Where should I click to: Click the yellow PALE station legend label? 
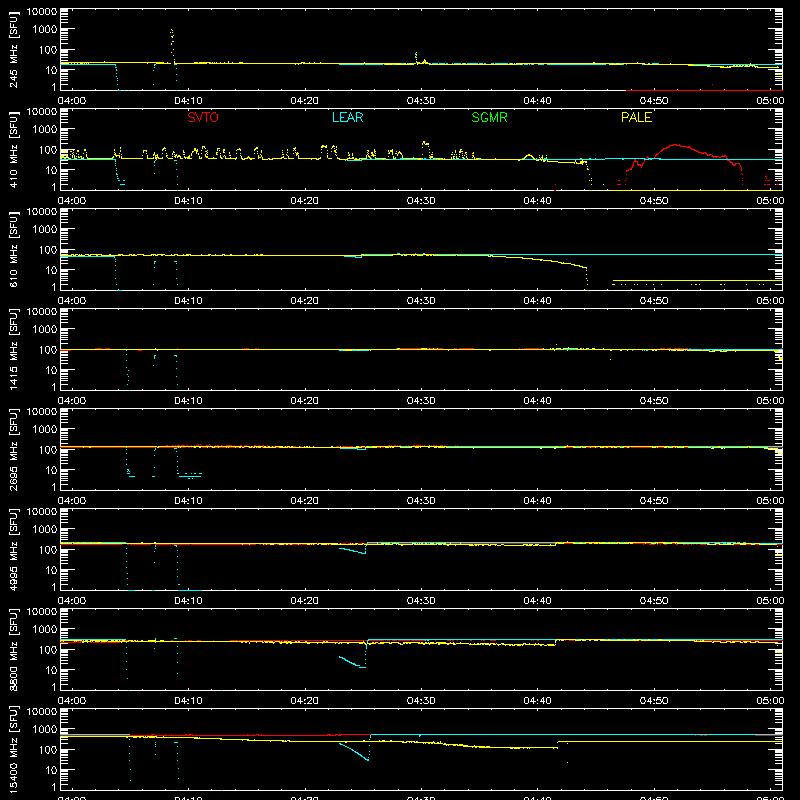pyautogui.click(x=636, y=117)
